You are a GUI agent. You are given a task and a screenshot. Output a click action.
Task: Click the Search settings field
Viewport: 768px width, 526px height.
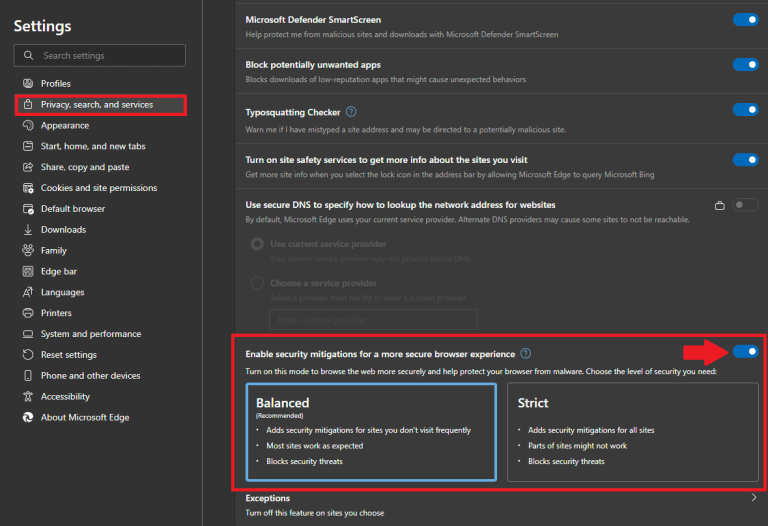coord(100,55)
